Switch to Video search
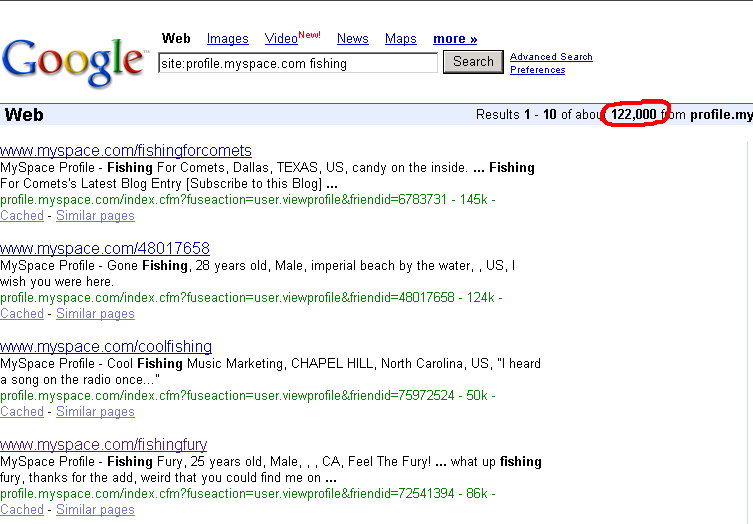This screenshot has width=753, height=524. [x=281, y=39]
